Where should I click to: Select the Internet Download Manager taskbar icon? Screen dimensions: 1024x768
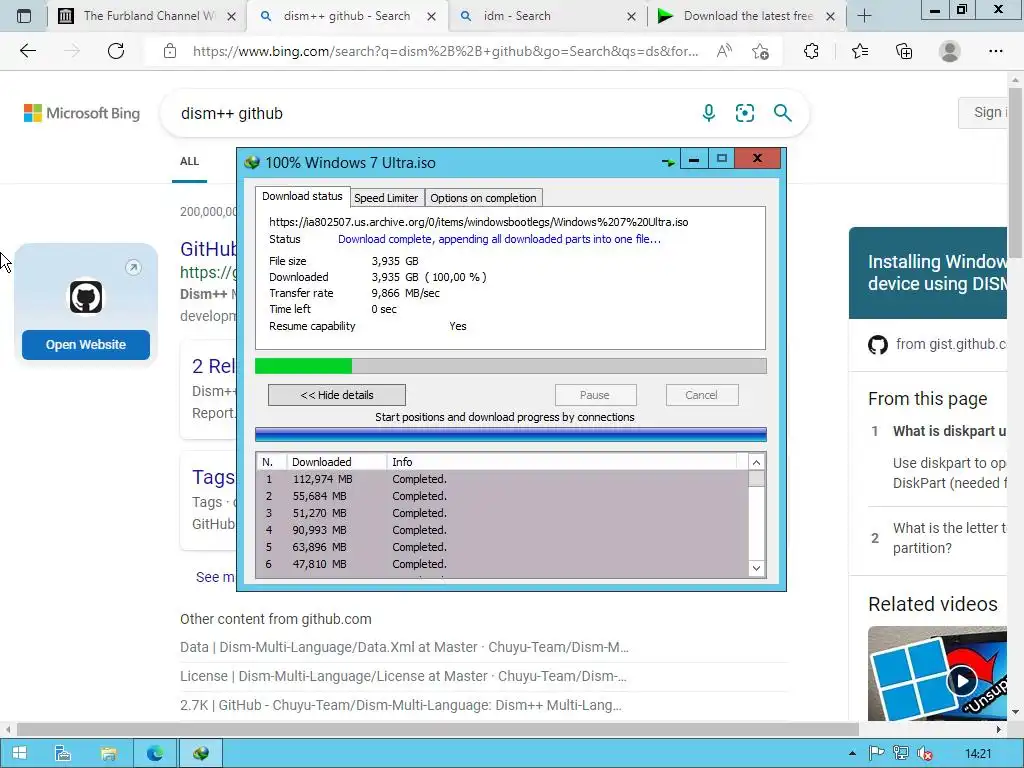201,753
